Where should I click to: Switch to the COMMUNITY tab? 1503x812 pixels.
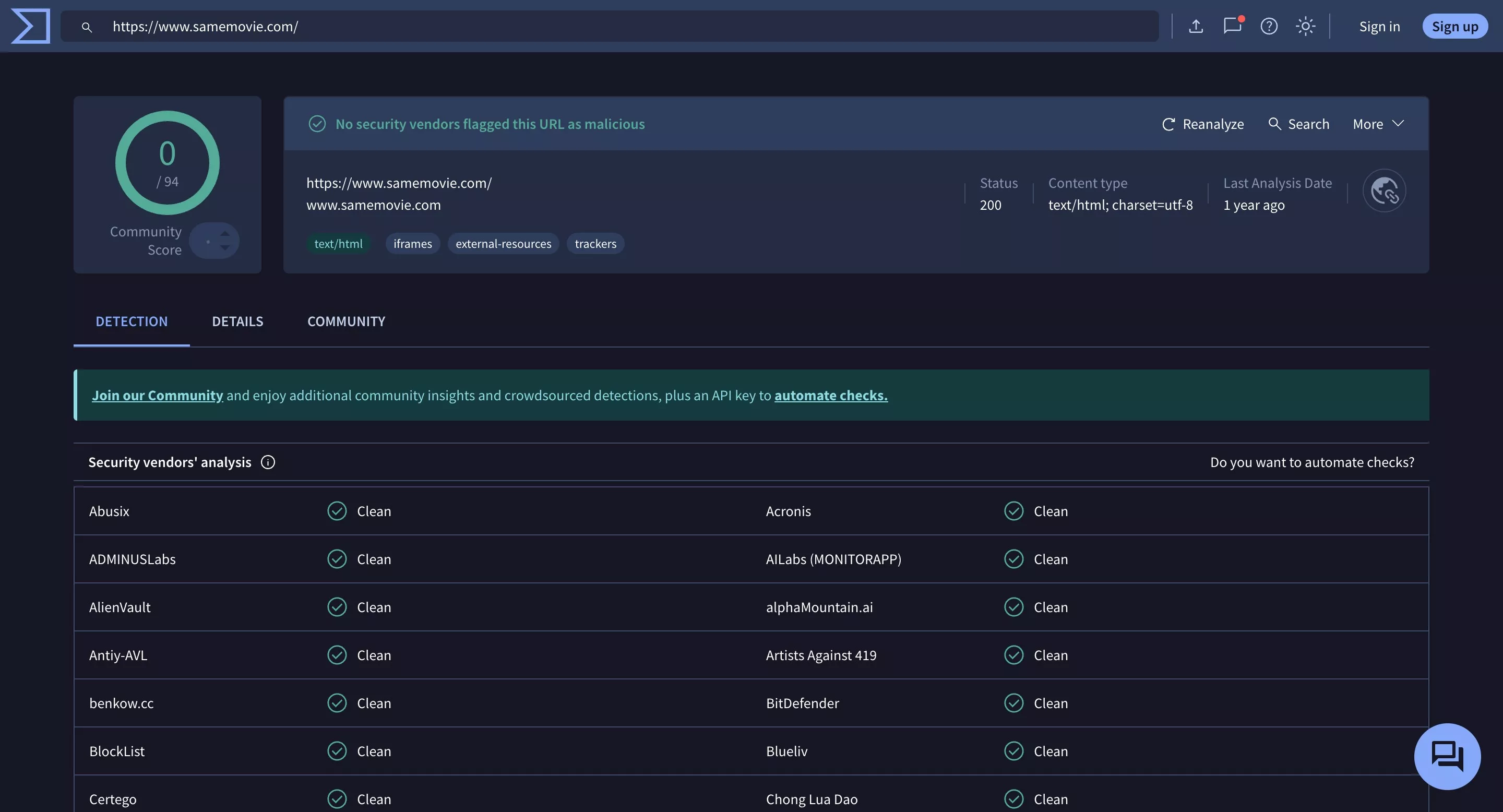[346, 321]
